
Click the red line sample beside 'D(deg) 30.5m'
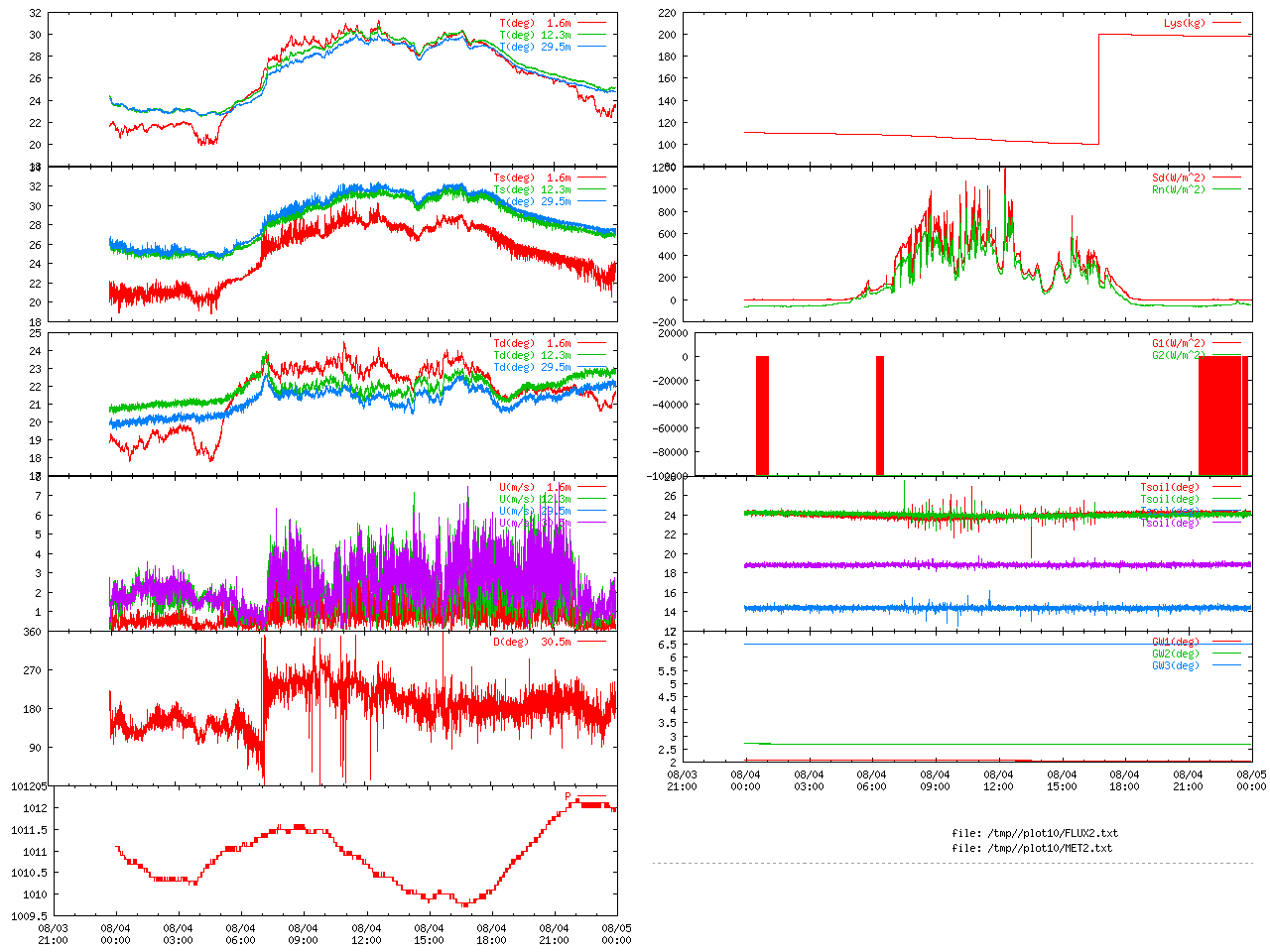(591, 642)
